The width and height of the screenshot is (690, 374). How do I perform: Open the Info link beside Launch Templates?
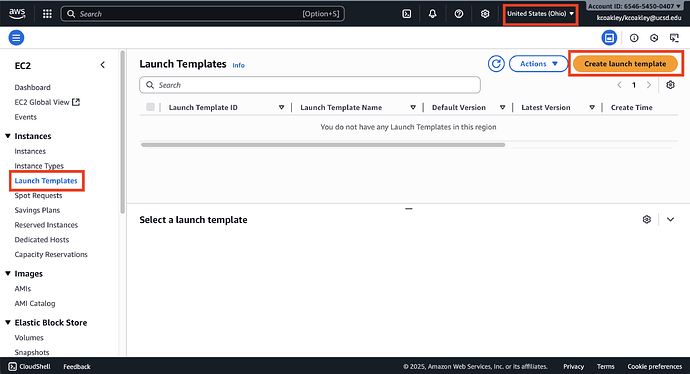[x=239, y=65]
